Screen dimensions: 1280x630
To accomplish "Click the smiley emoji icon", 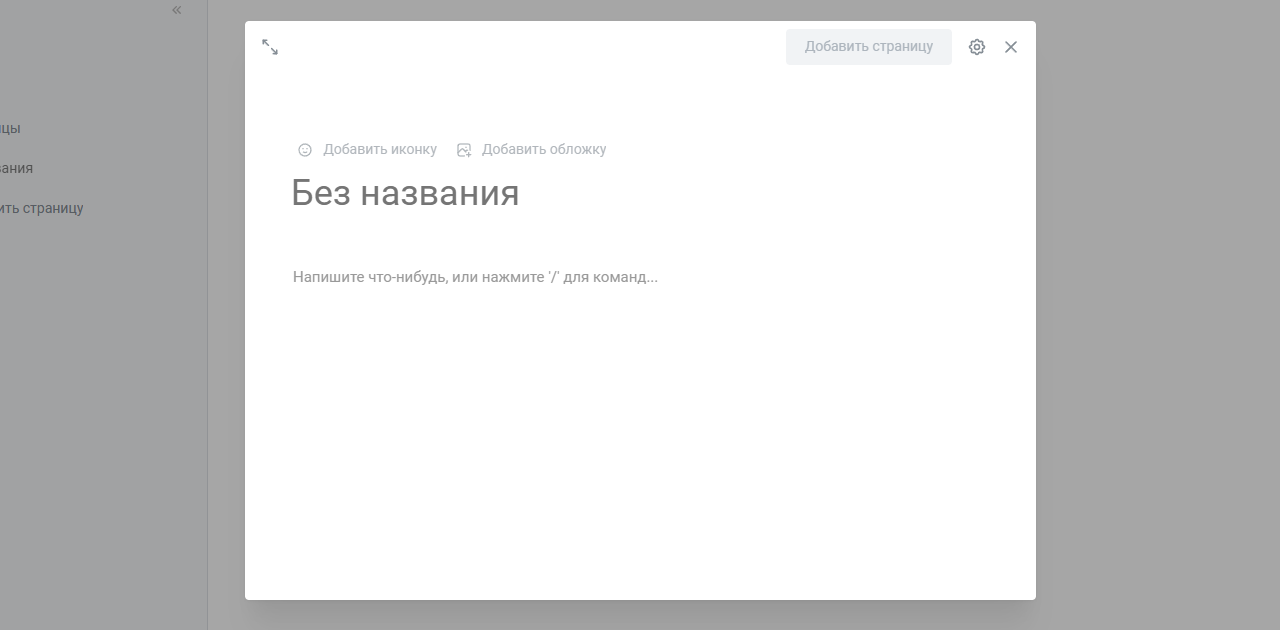I will pyautogui.click(x=305, y=150).
